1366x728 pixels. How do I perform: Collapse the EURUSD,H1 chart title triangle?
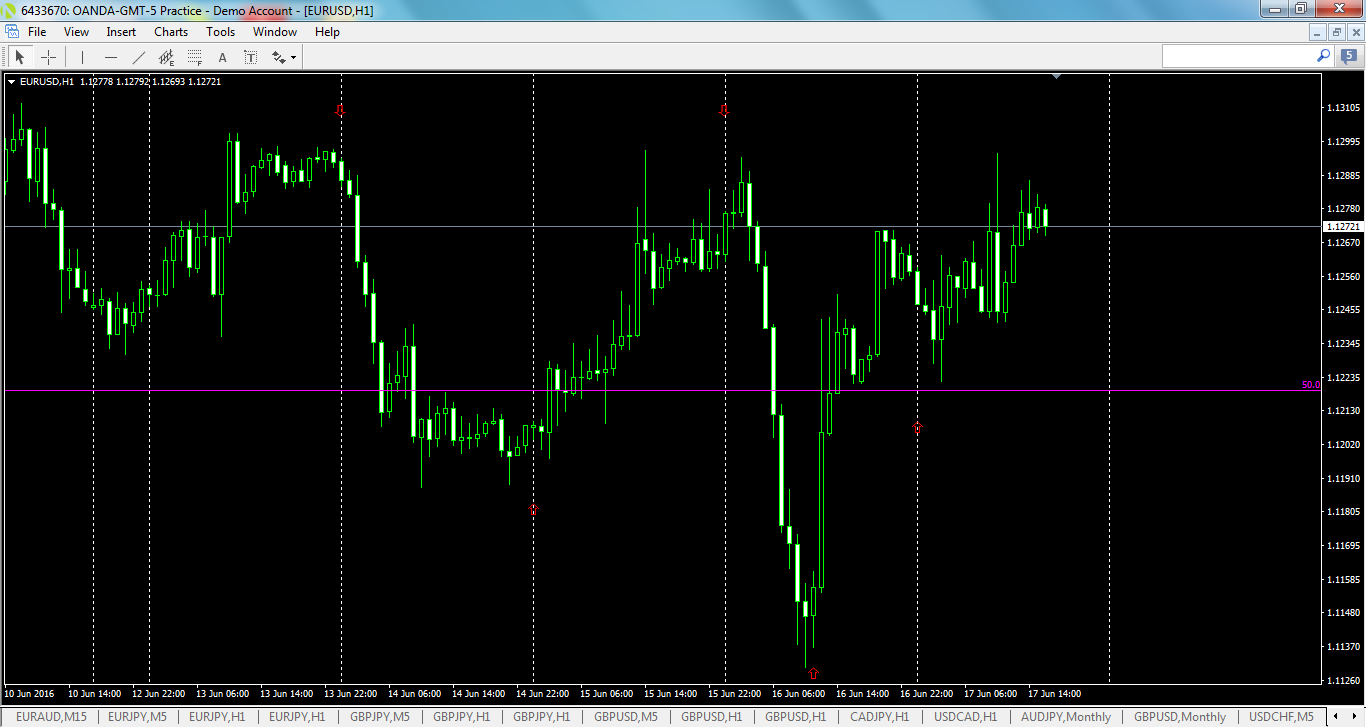coord(12,82)
